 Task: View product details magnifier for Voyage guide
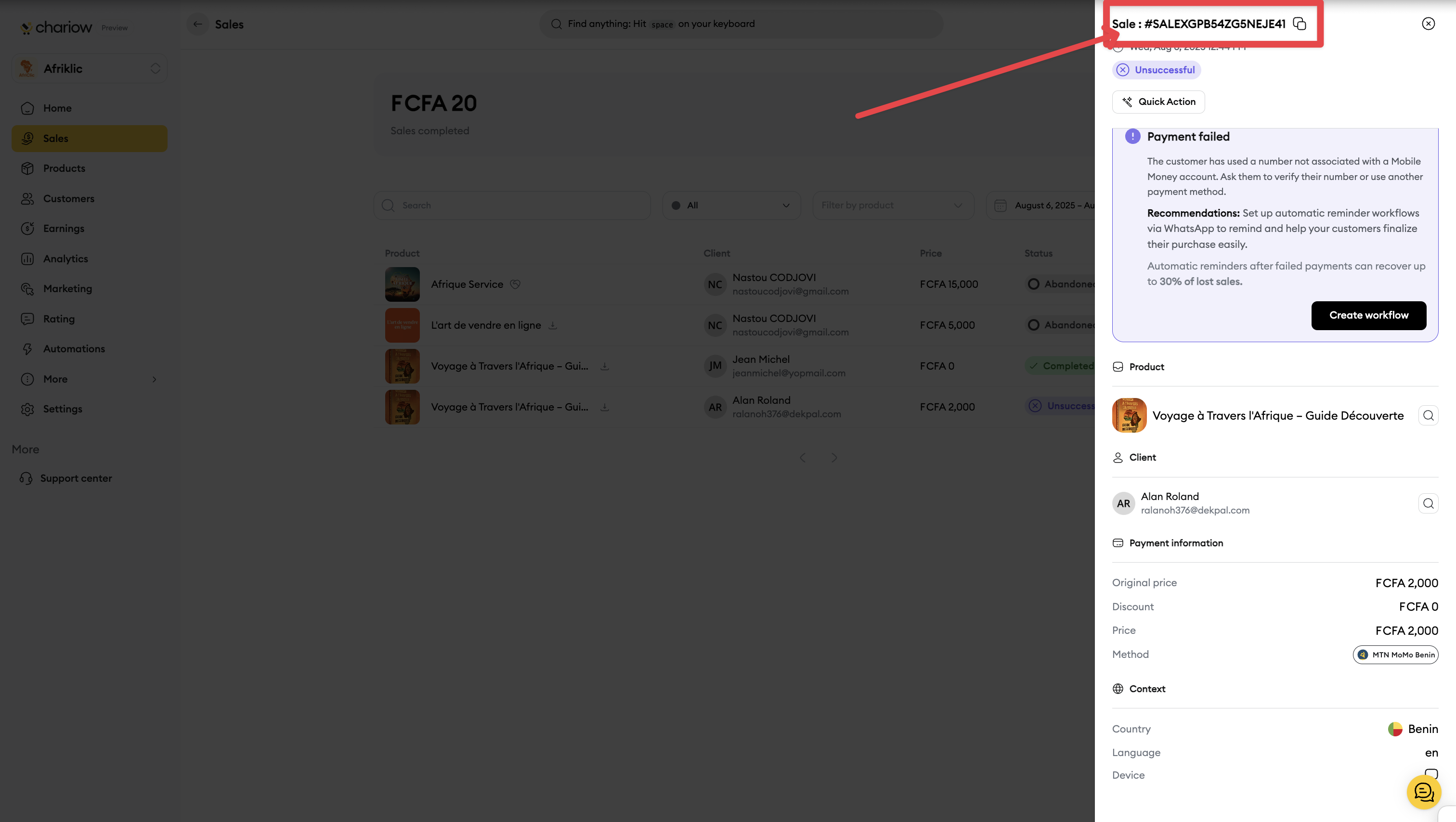click(1428, 415)
